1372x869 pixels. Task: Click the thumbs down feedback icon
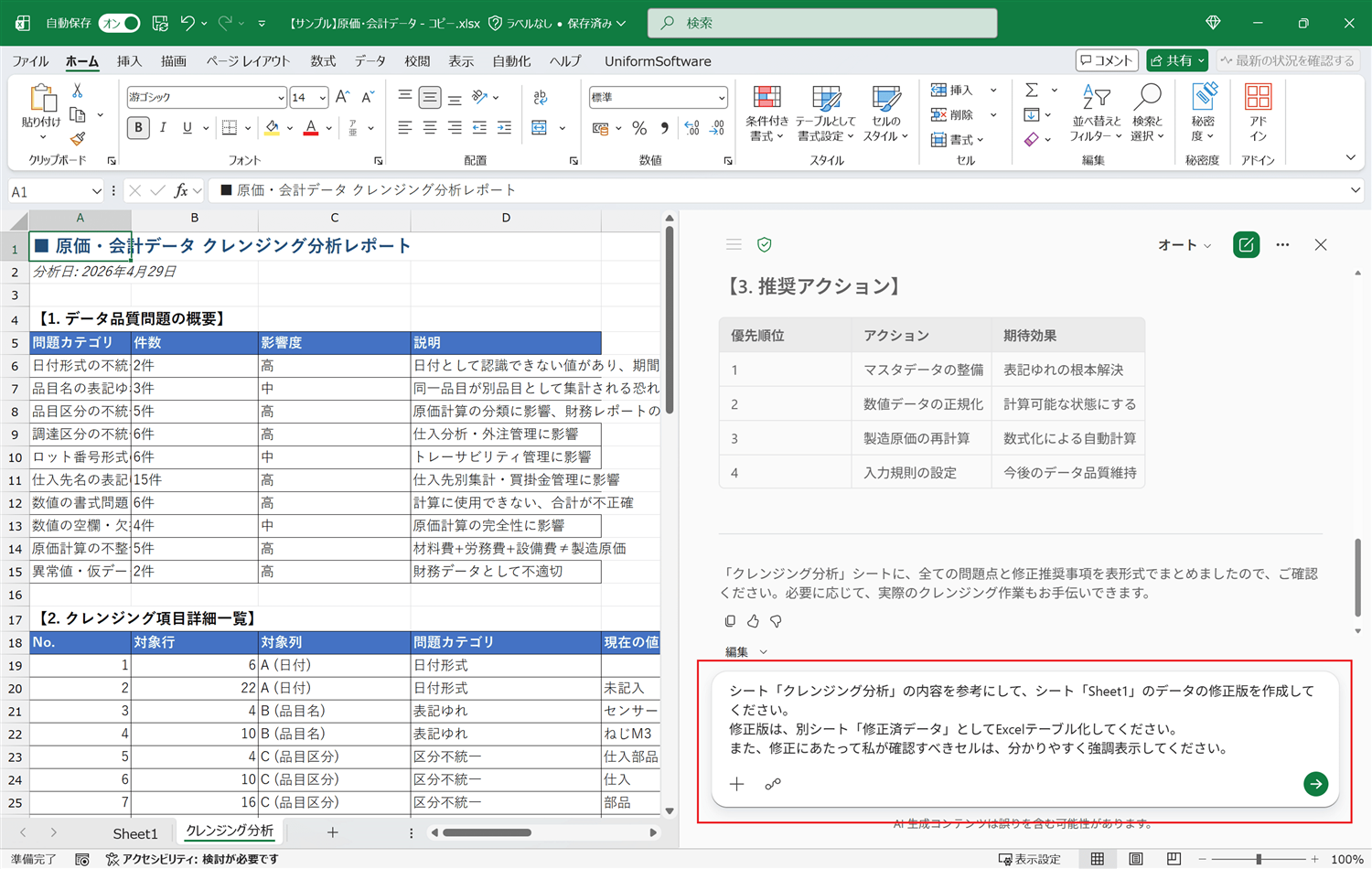coord(776,621)
